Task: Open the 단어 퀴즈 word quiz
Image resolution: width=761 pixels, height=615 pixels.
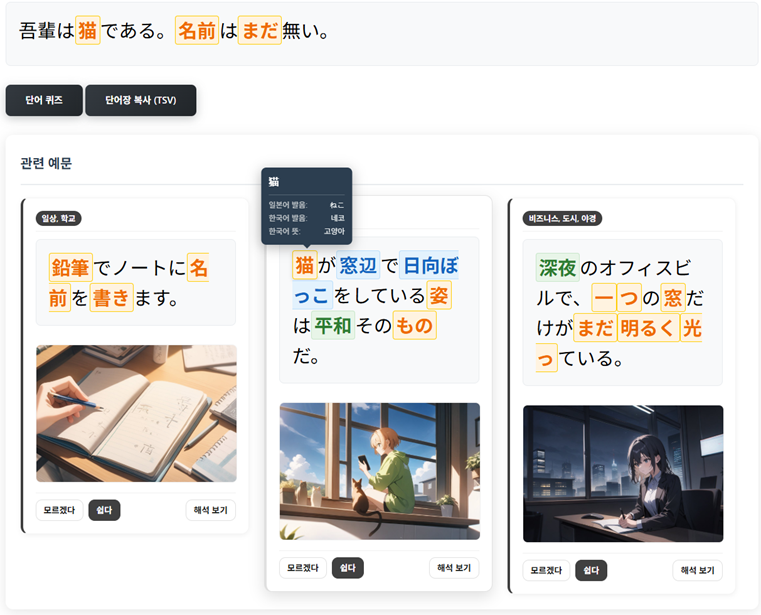Action: [43, 100]
